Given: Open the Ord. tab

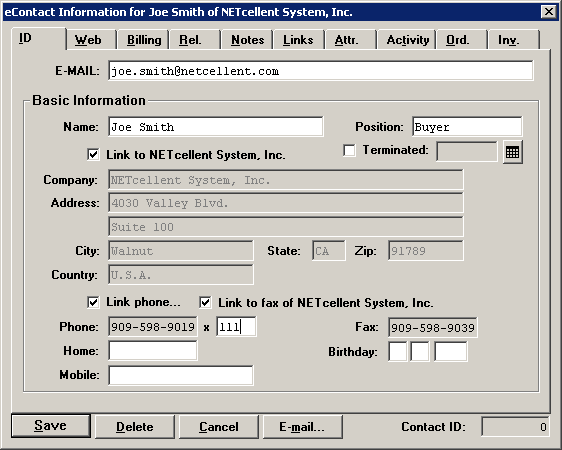Looking at the screenshot, I should (x=461, y=40).
